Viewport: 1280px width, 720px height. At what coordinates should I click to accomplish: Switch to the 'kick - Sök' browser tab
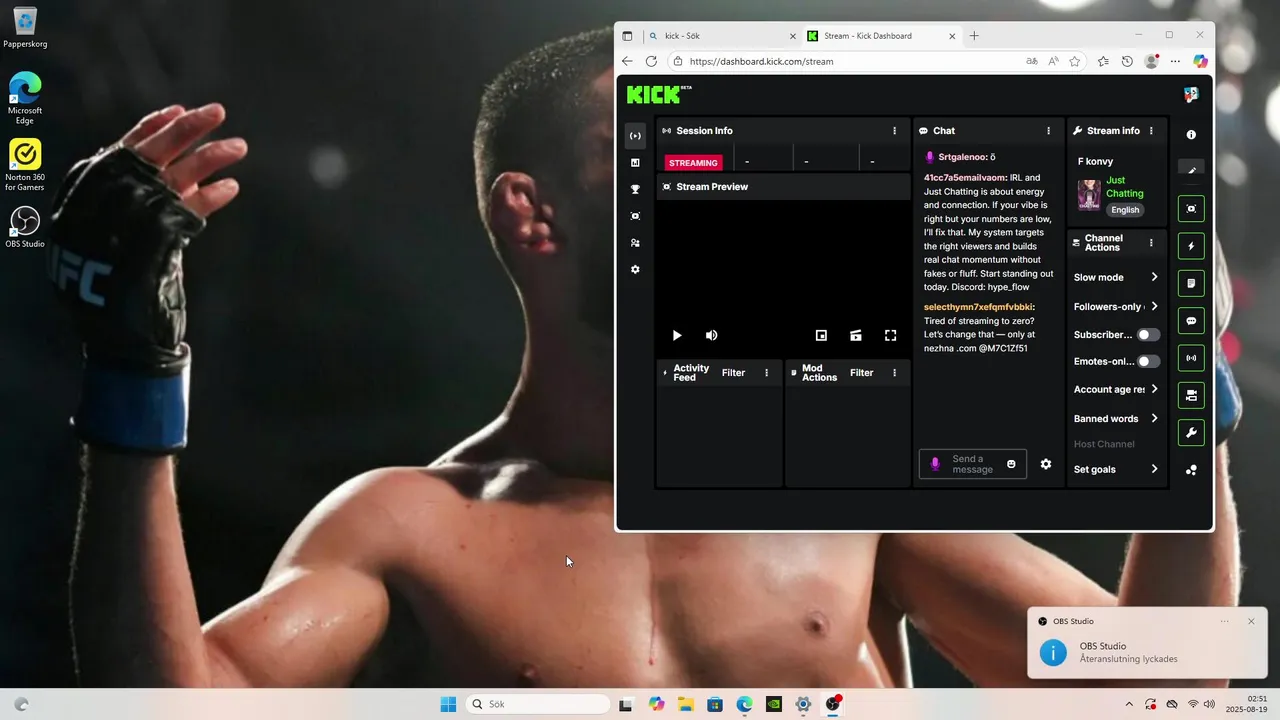[721, 36]
